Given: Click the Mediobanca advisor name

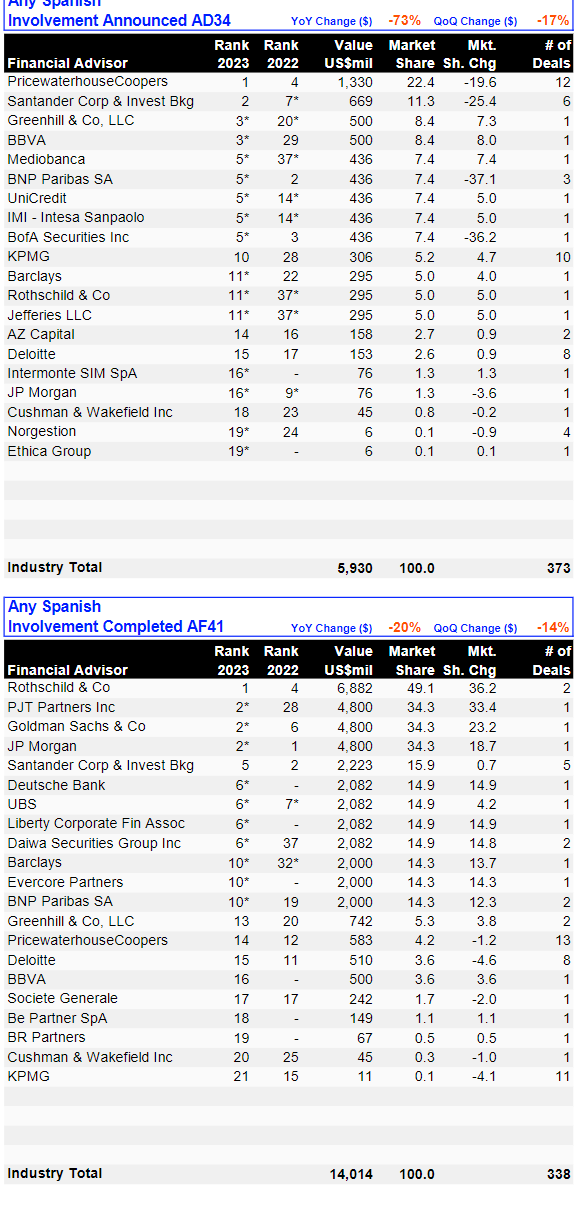Looking at the screenshot, I should coord(46,160).
